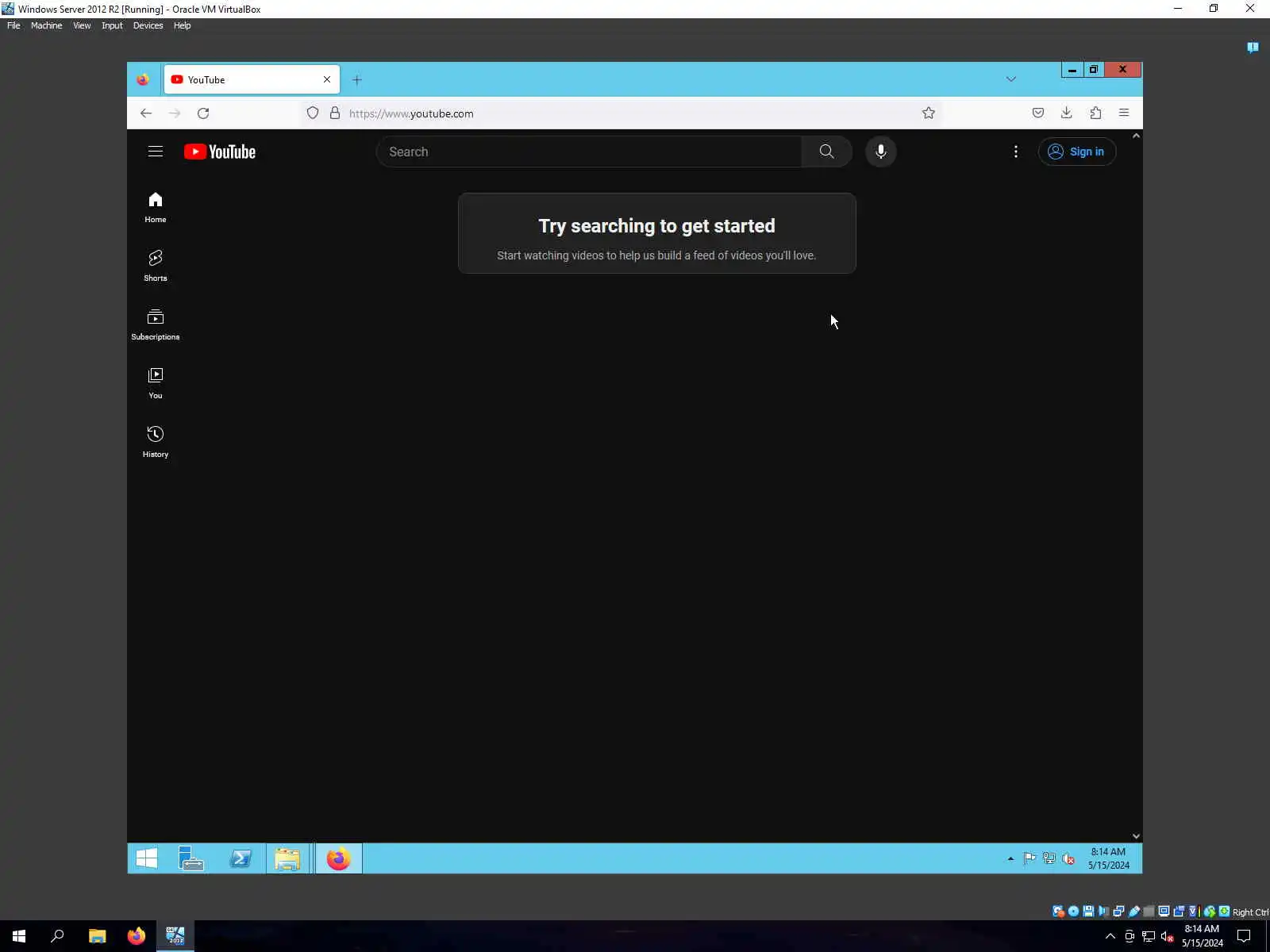Viewport: 1270px width, 952px height.
Task: Run the YouTube search magnifier button
Action: (826, 152)
